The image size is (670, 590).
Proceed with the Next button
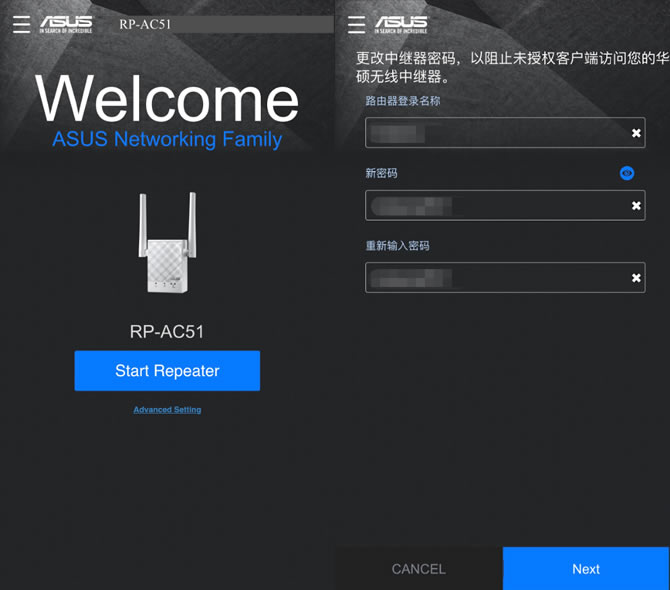586,569
